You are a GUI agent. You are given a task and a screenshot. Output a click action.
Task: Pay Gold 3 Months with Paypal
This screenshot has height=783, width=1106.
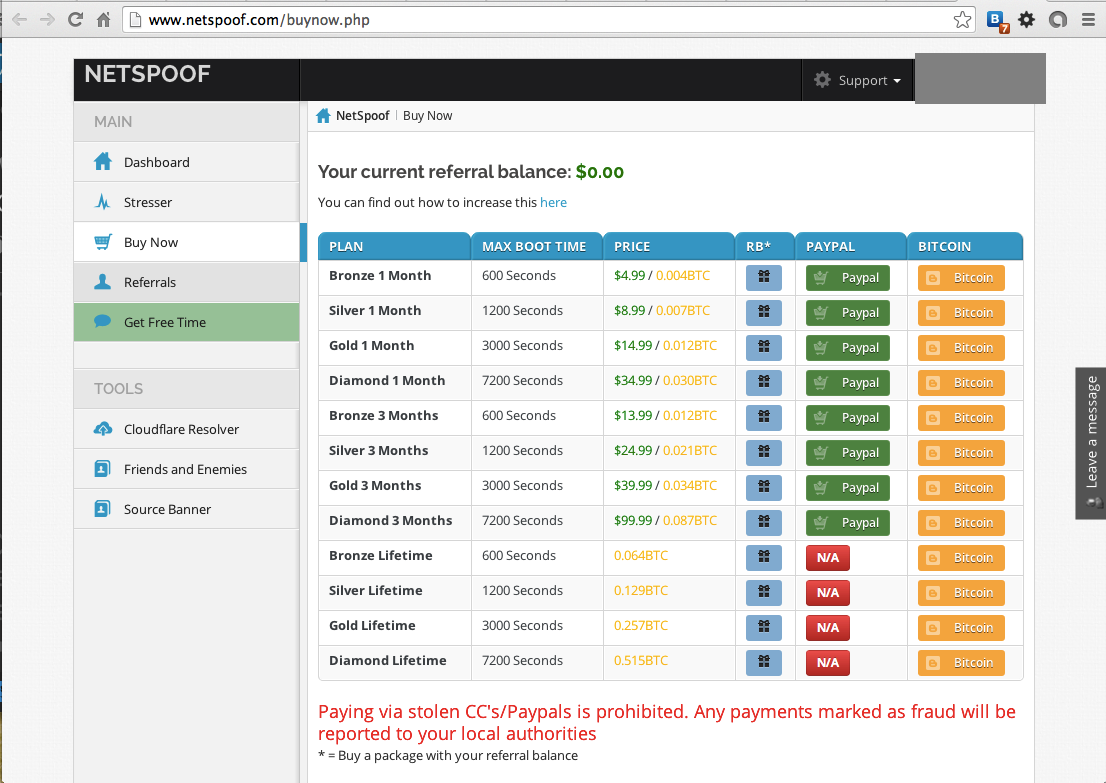pyautogui.click(x=848, y=487)
